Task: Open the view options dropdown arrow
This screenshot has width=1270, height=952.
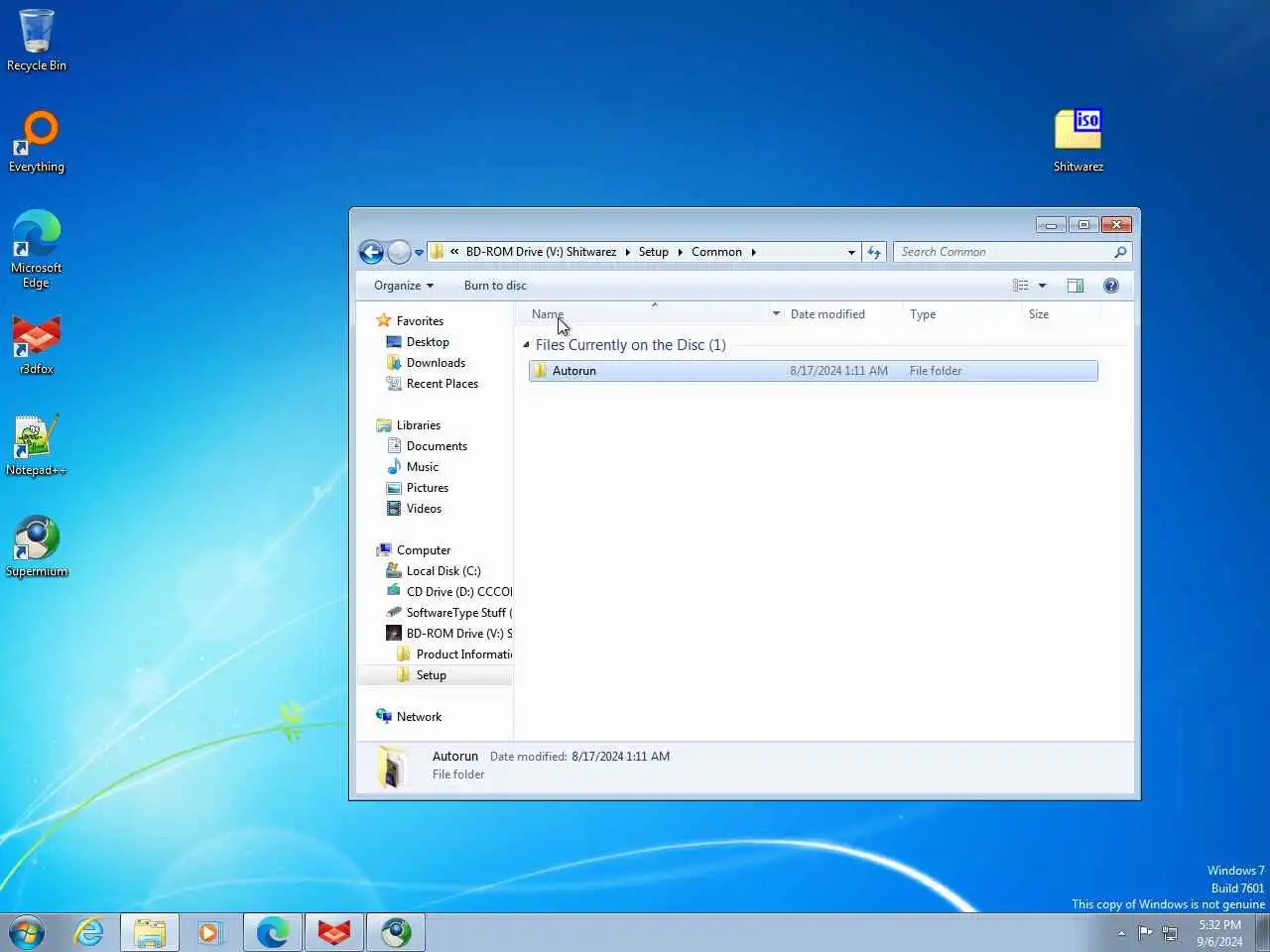Action: [x=1042, y=286]
